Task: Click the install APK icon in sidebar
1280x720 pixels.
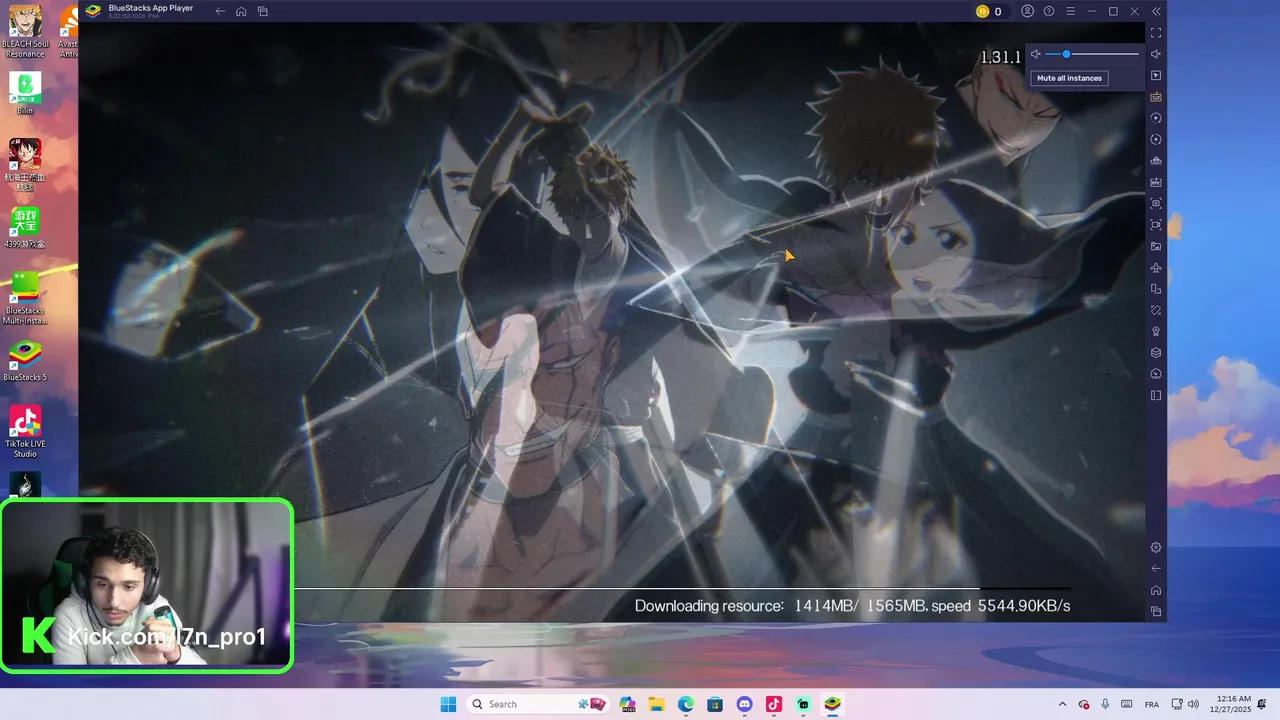Action: click(1156, 182)
